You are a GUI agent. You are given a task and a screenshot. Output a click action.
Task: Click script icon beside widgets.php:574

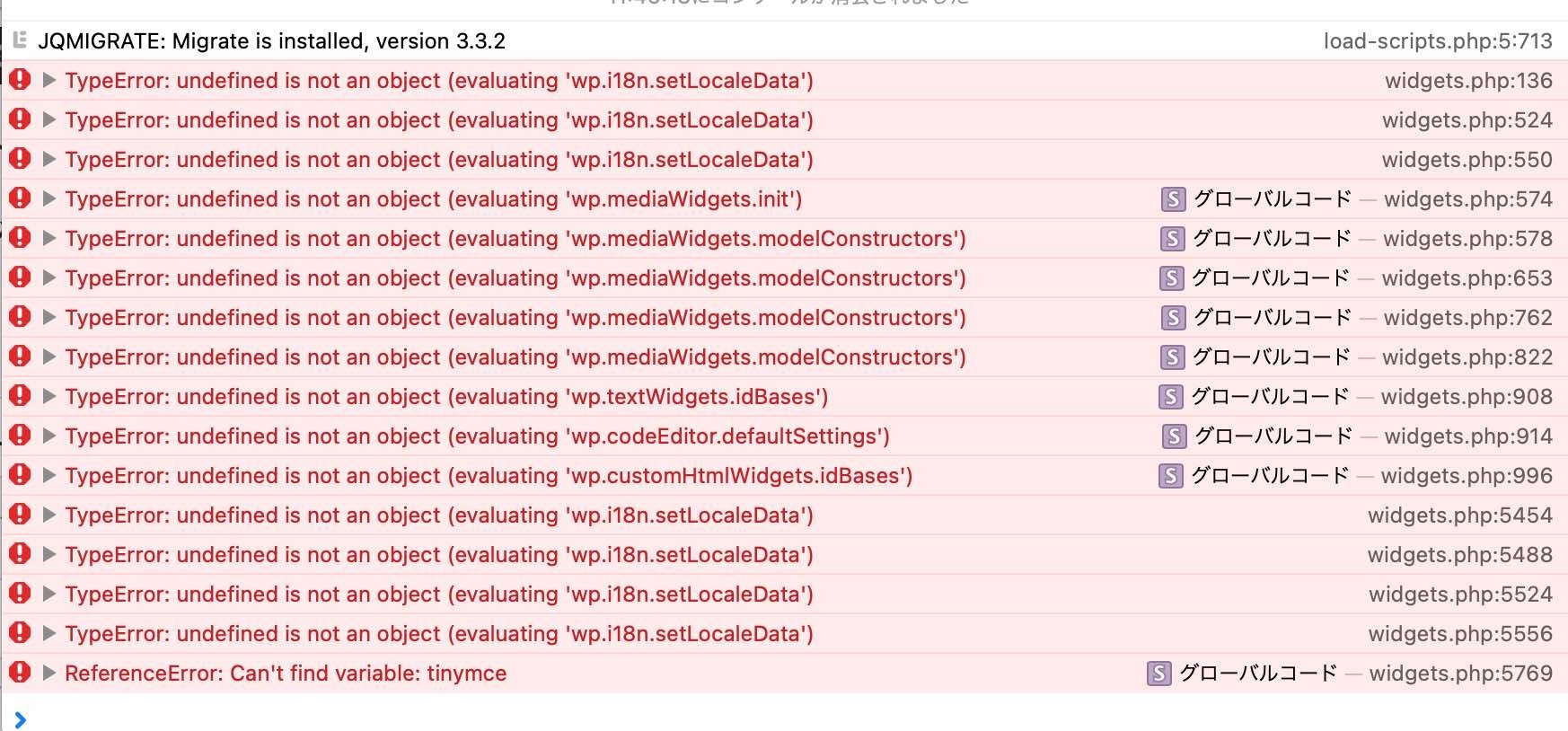tap(1173, 199)
